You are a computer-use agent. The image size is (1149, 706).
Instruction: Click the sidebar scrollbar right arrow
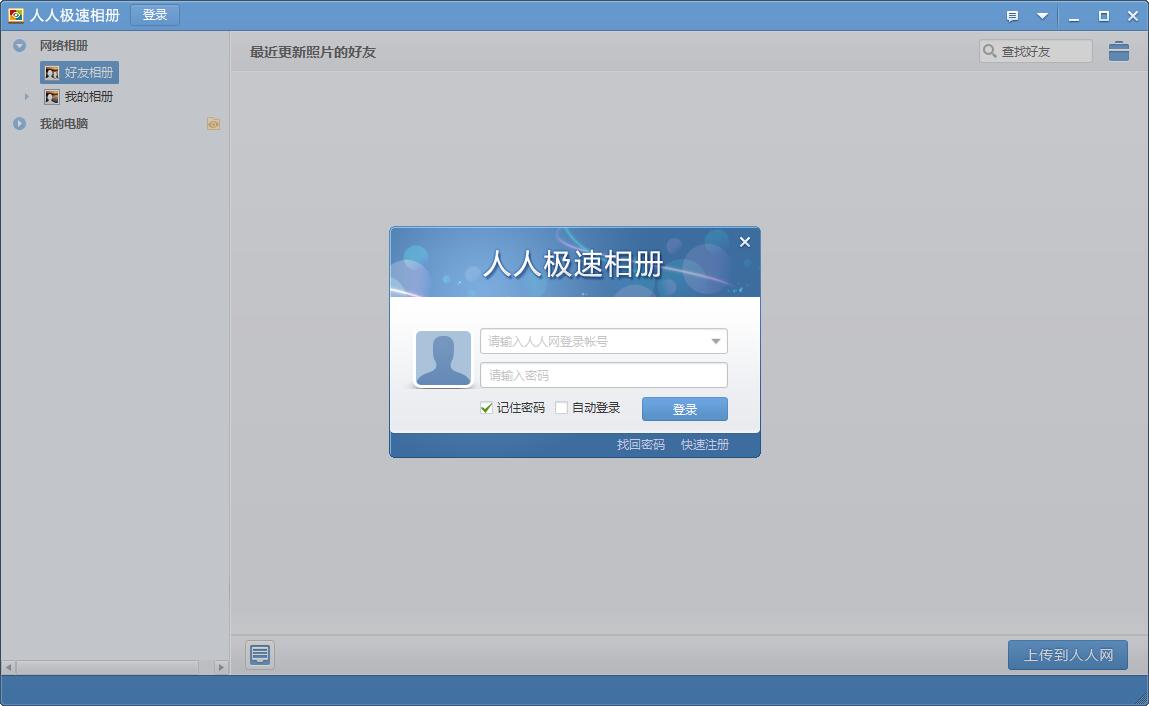coord(221,667)
